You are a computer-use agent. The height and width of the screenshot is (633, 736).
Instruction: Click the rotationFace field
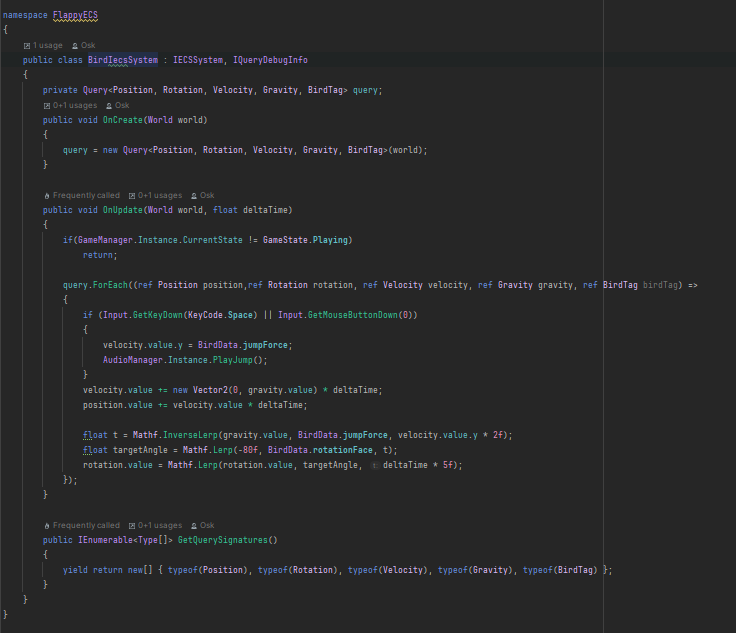(343, 450)
